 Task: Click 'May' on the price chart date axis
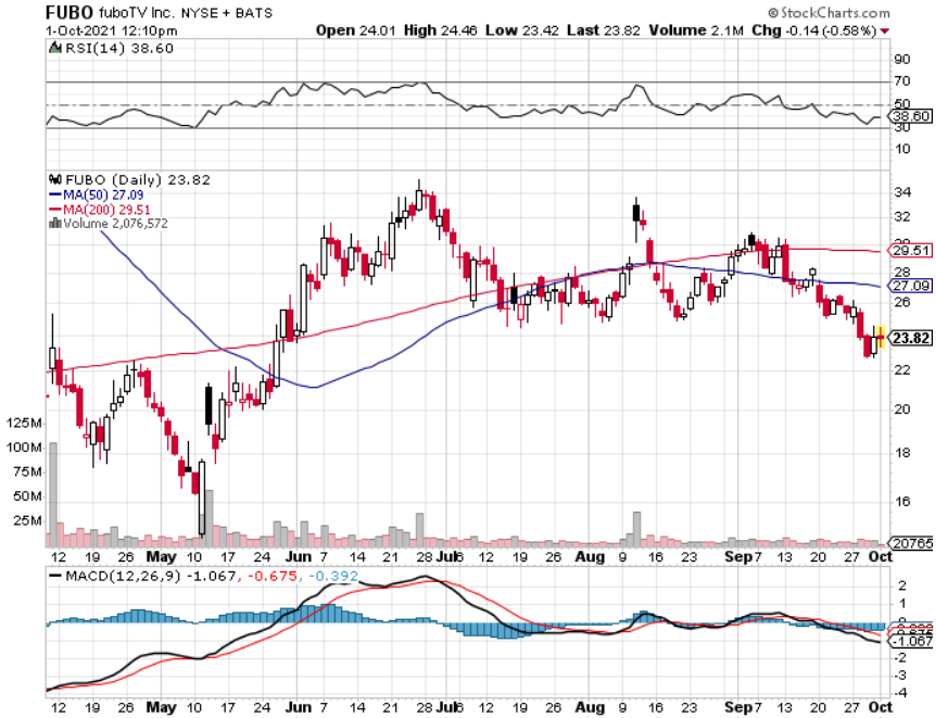161,557
